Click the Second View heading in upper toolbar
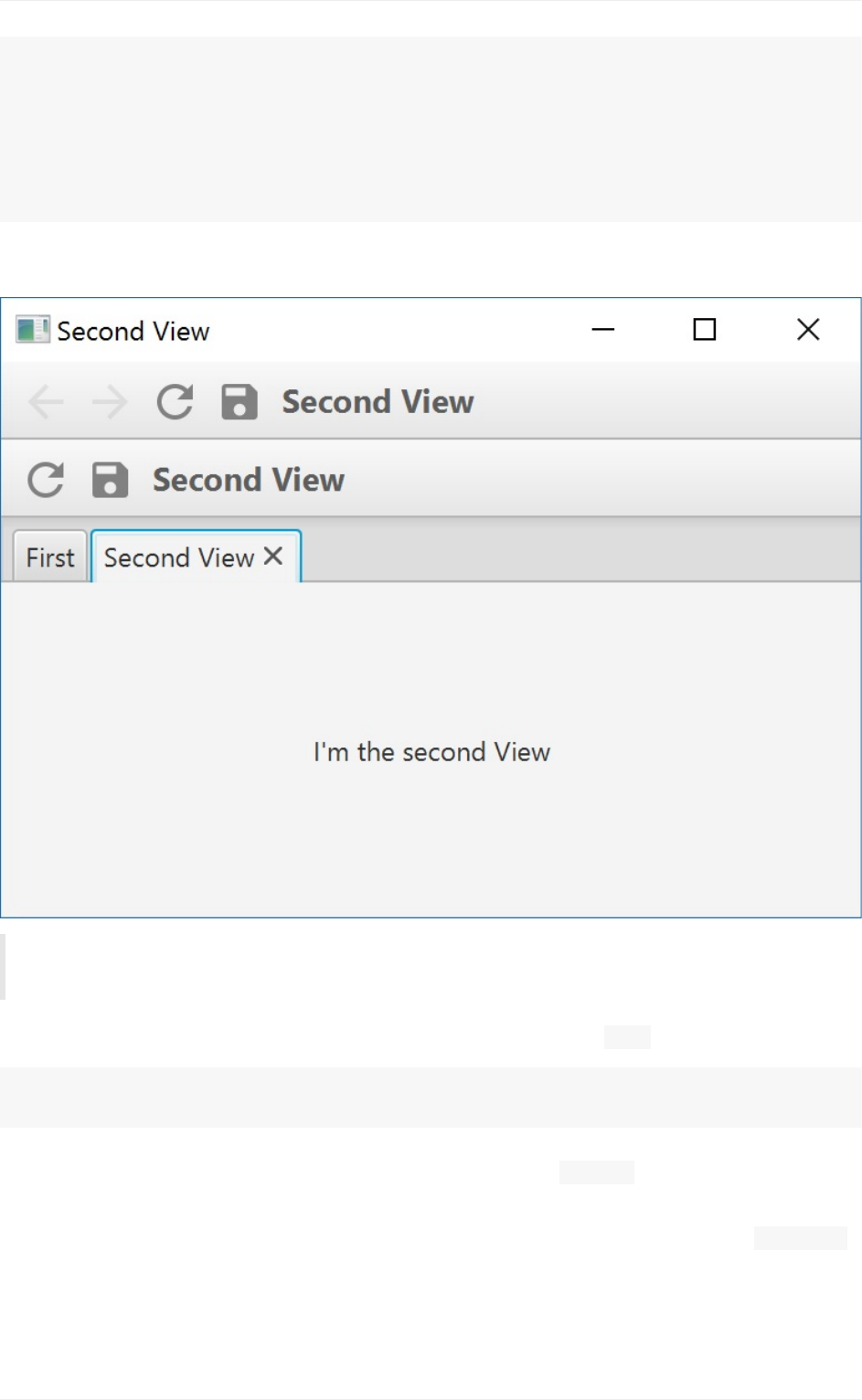 [x=378, y=402]
